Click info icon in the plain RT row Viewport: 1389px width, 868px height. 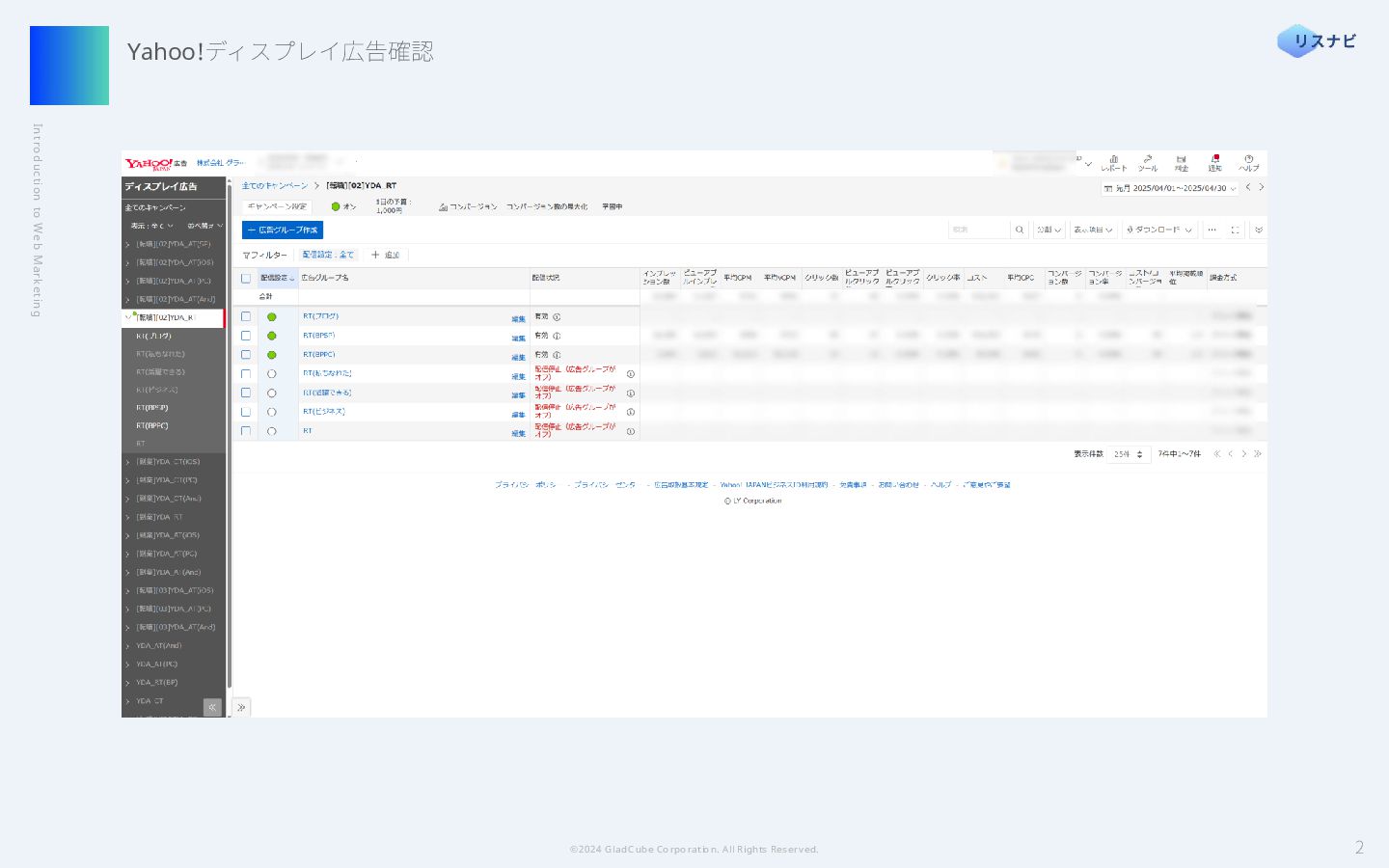pos(631,431)
